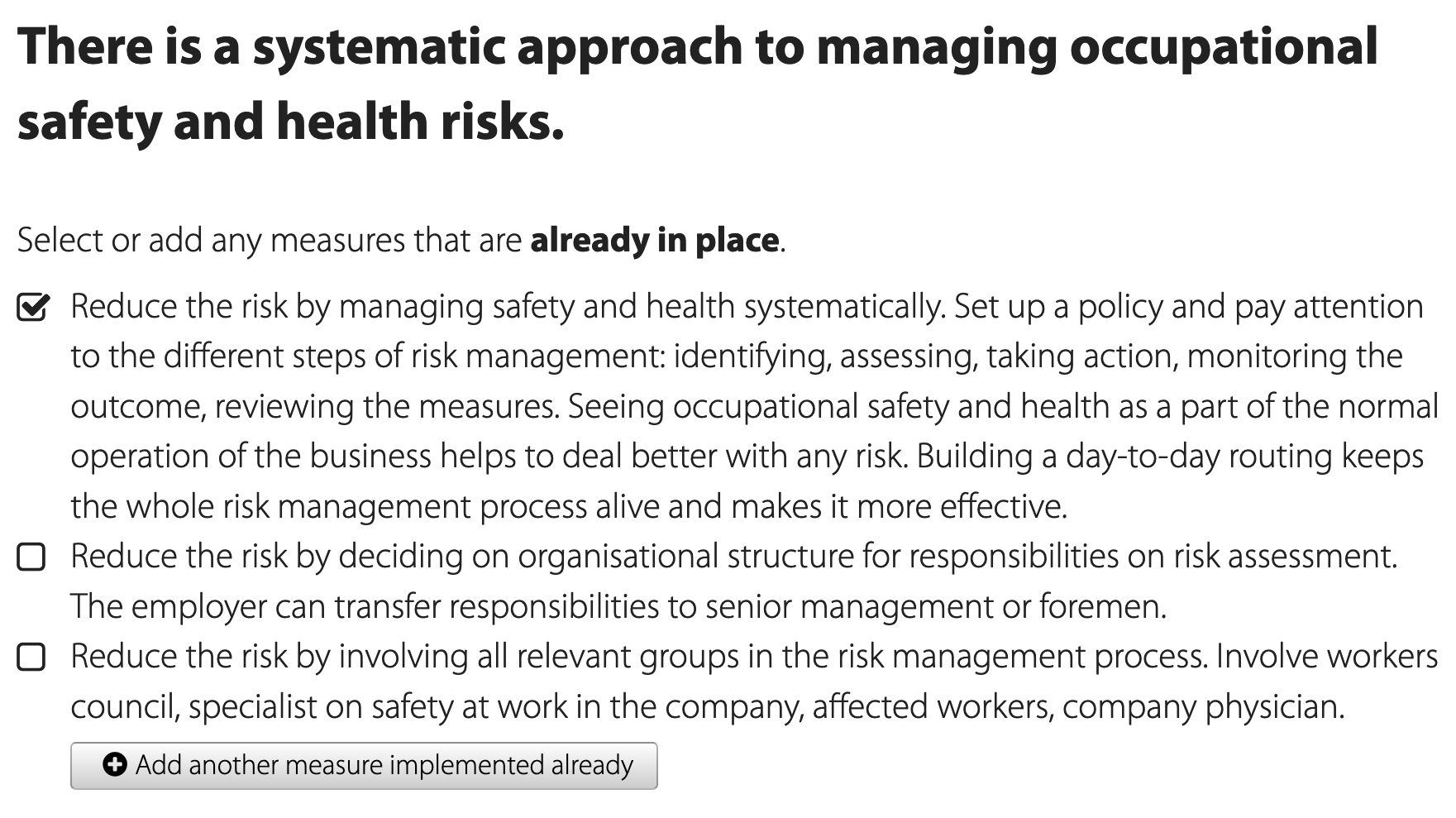Tick the deciding on organisational structure checkbox
This screenshot has width=1456, height=818.
click(x=31, y=557)
